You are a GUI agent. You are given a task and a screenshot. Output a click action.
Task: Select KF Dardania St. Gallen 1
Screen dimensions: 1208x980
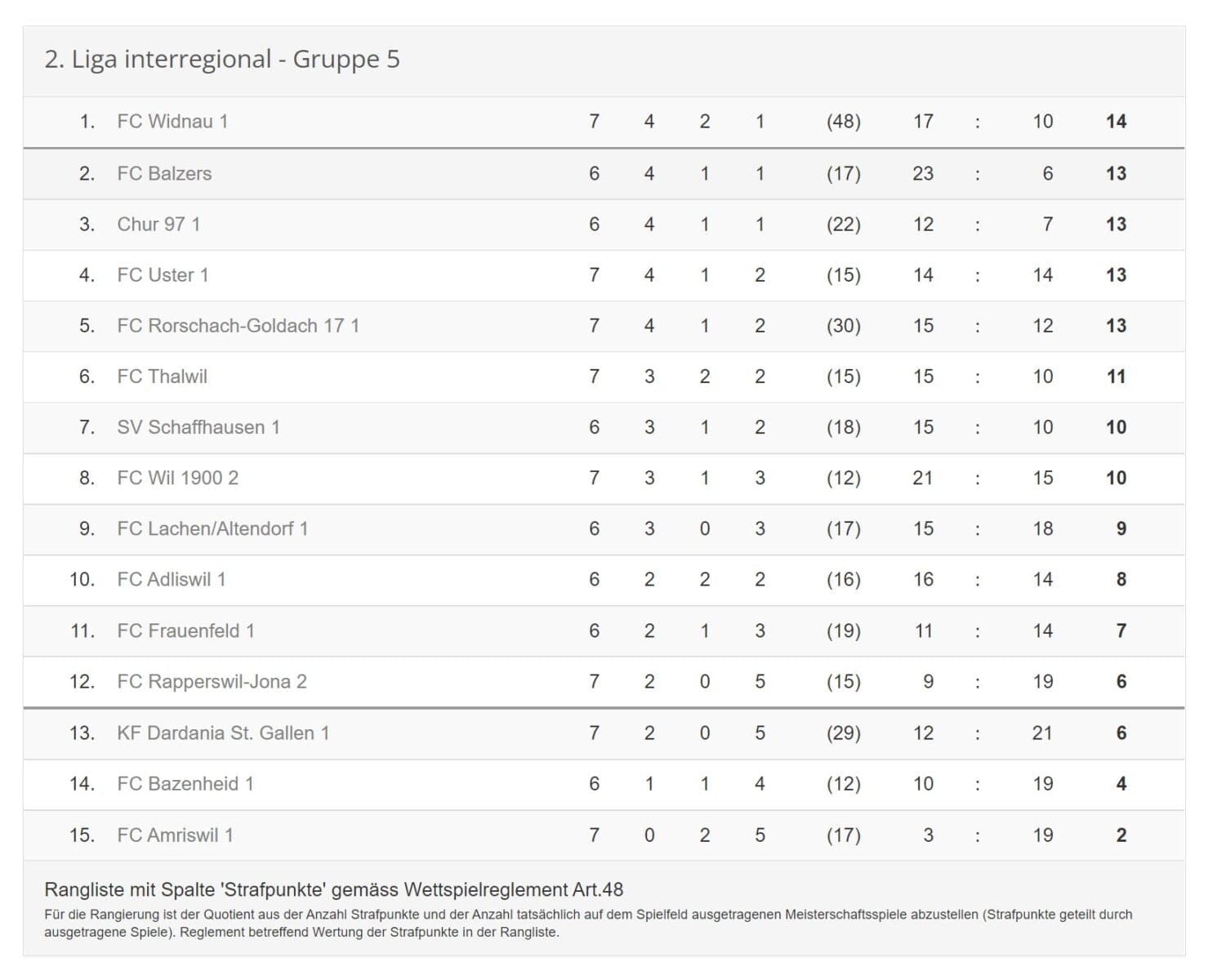pos(223,733)
